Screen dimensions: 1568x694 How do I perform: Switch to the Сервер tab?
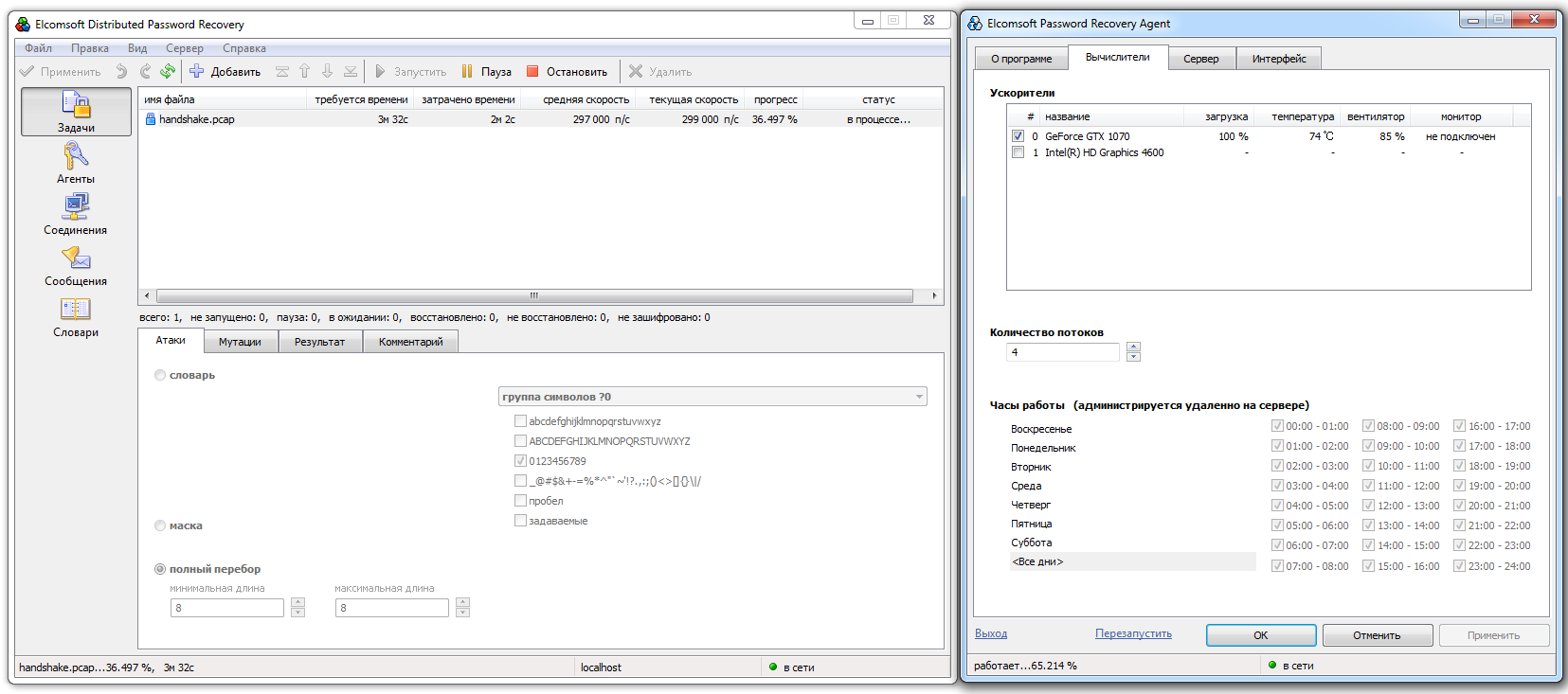[x=1200, y=59]
